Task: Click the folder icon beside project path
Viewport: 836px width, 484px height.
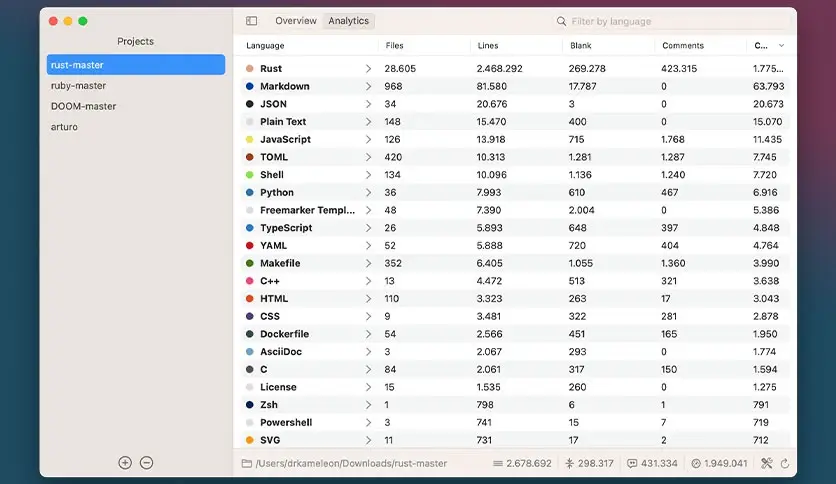Action: click(x=247, y=463)
